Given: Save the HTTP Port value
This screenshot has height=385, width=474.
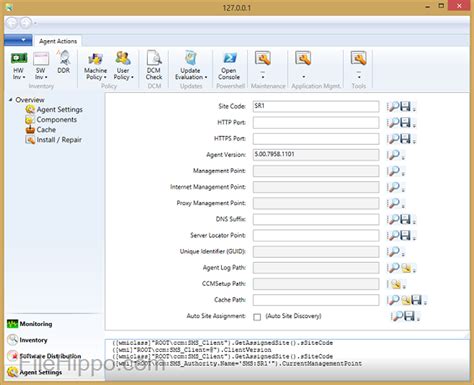Looking at the screenshot, I should 405,123.
